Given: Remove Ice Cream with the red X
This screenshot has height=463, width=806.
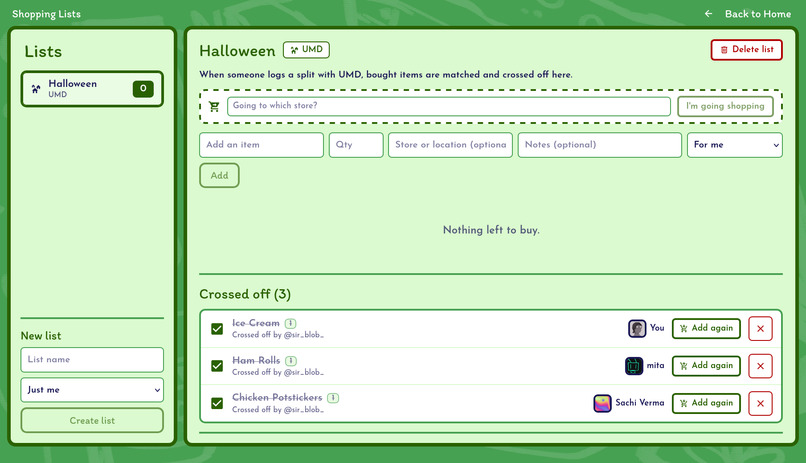Looking at the screenshot, I should click(760, 329).
